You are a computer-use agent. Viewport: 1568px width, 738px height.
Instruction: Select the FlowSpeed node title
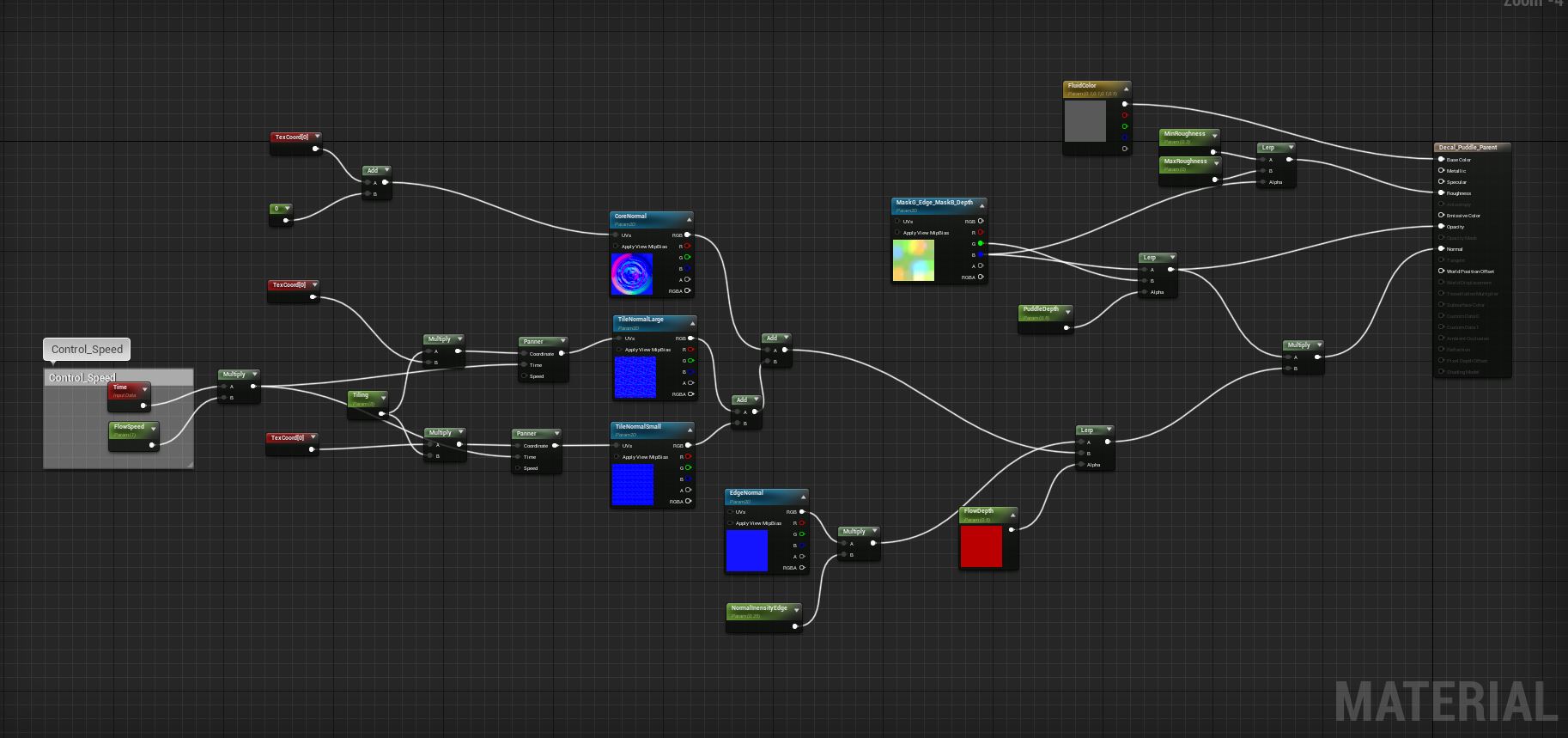point(129,427)
